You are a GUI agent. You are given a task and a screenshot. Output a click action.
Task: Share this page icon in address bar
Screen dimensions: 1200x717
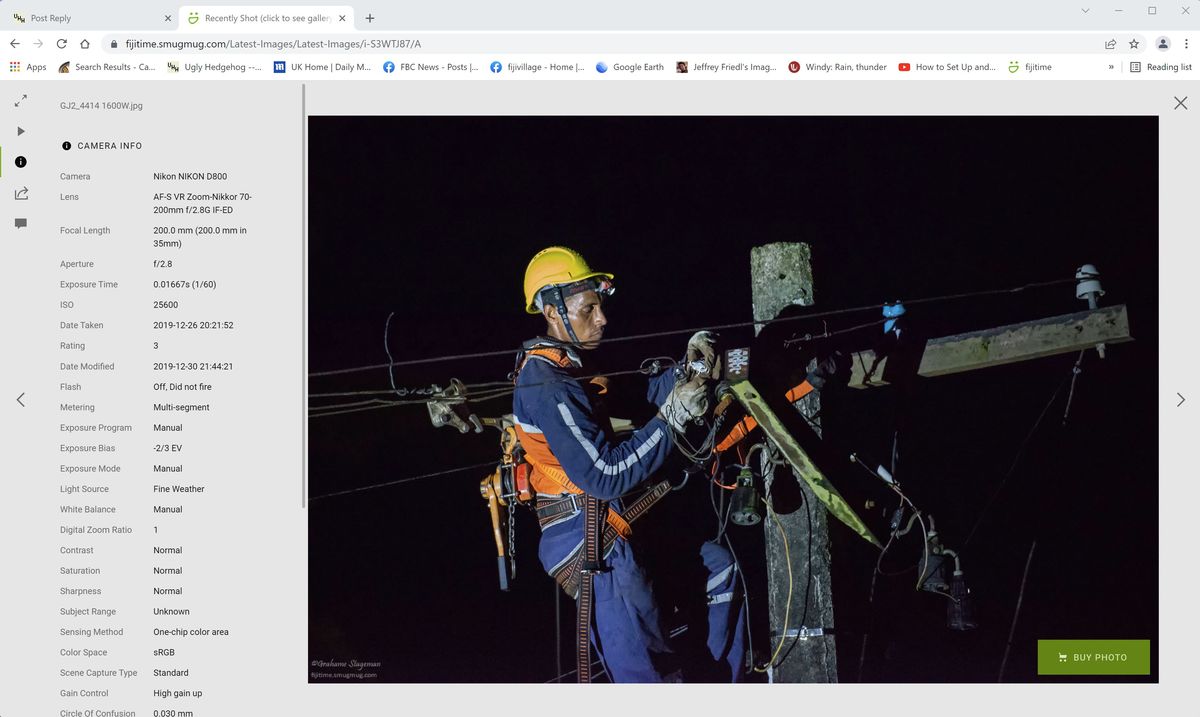point(1111,44)
